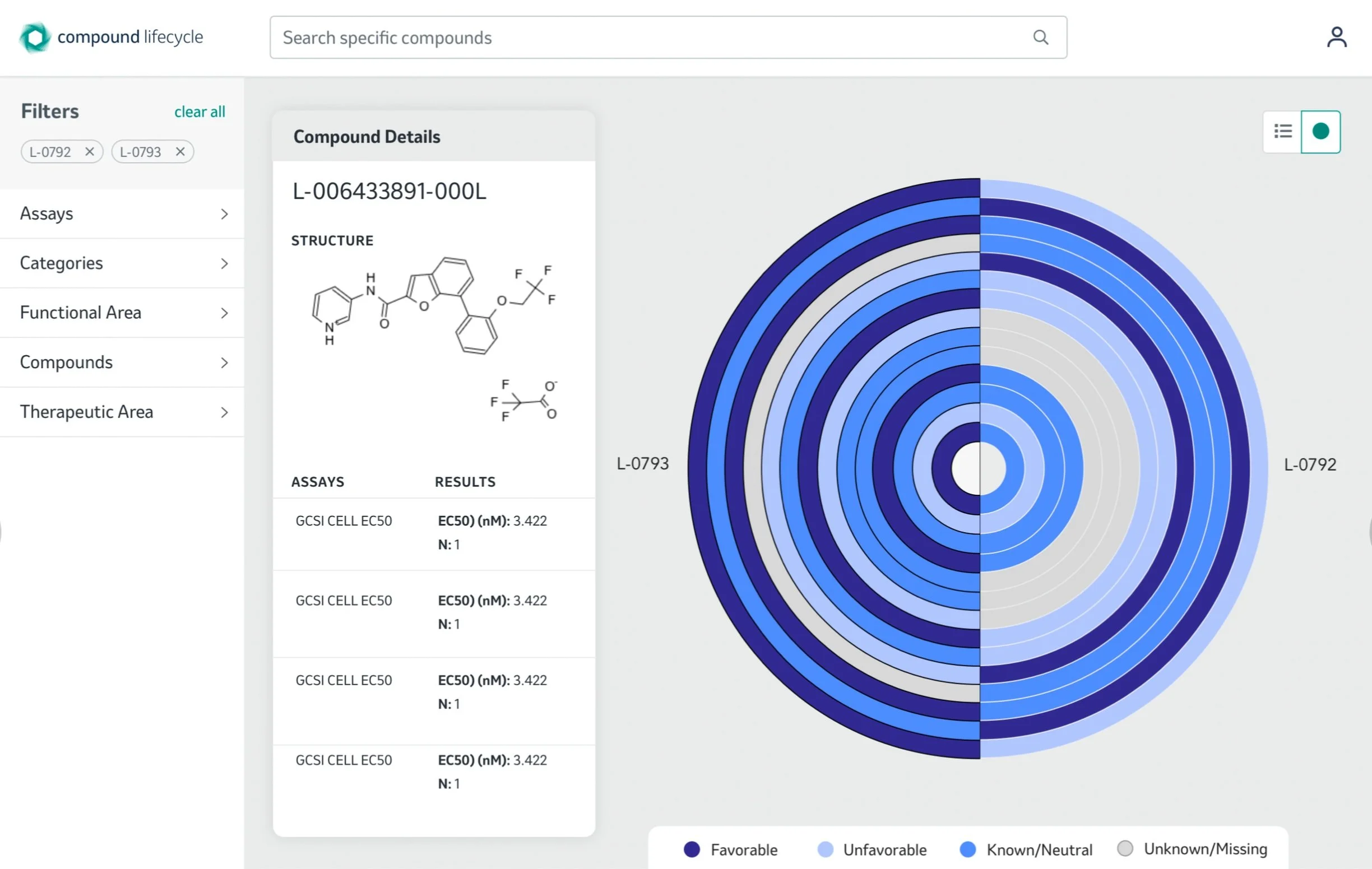
Task: Click the compound lifecycle logo icon
Action: pos(34,38)
